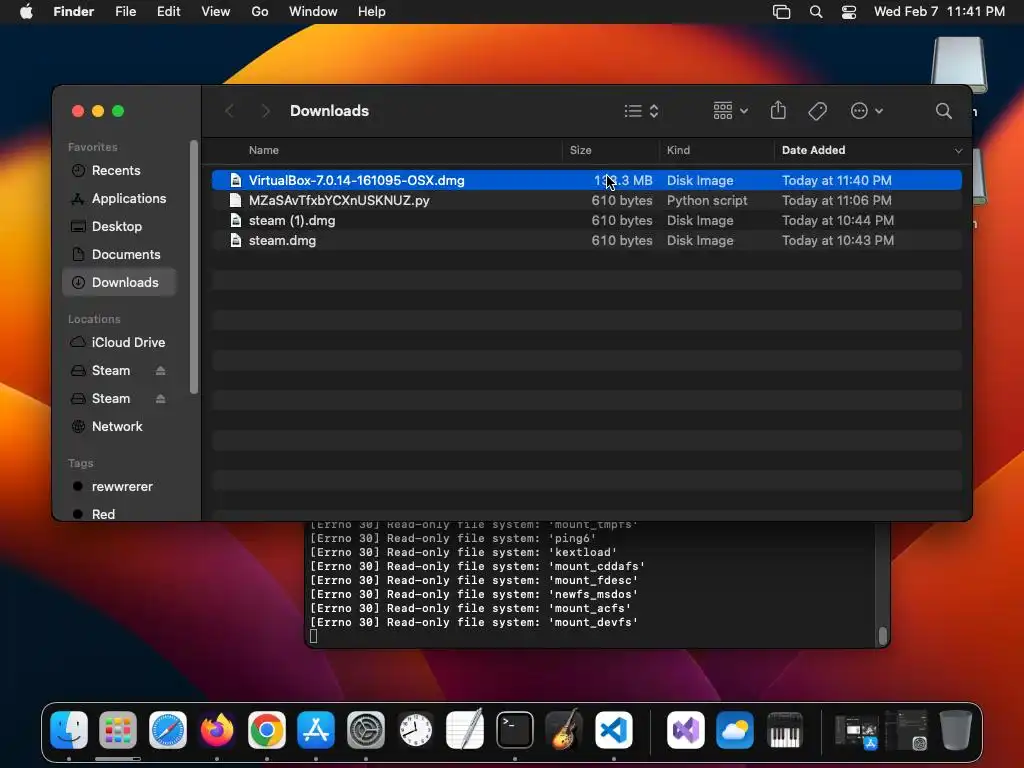Open the piano keyboard app in Dock
This screenshot has width=1024, height=768.
pyautogui.click(x=785, y=729)
